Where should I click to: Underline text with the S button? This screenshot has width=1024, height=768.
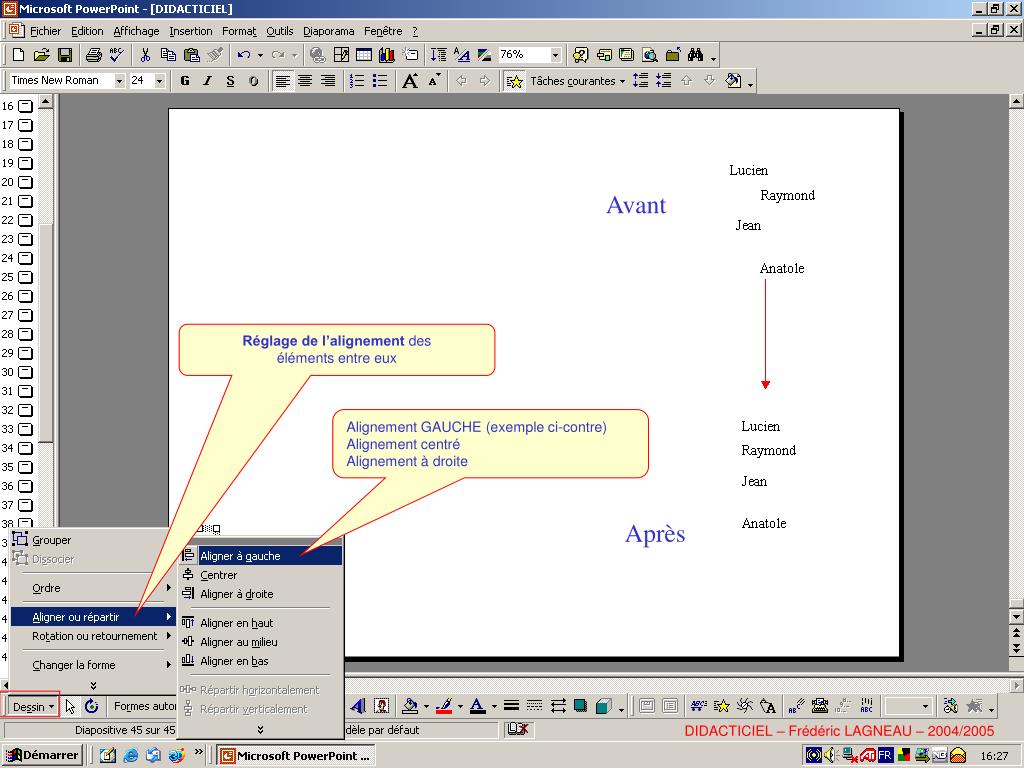[230, 81]
